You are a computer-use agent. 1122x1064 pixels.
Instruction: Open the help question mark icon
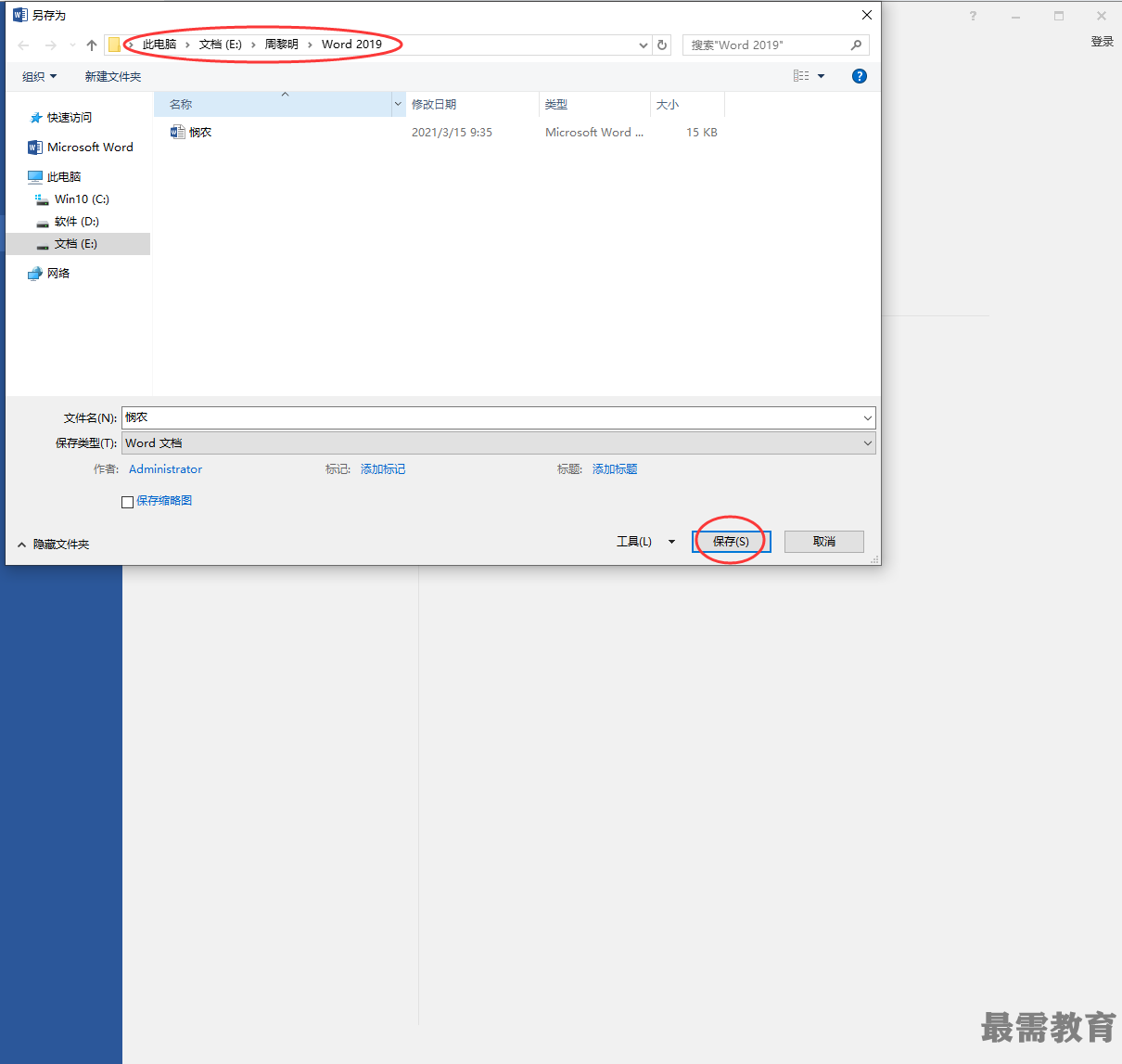(x=860, y=76)
